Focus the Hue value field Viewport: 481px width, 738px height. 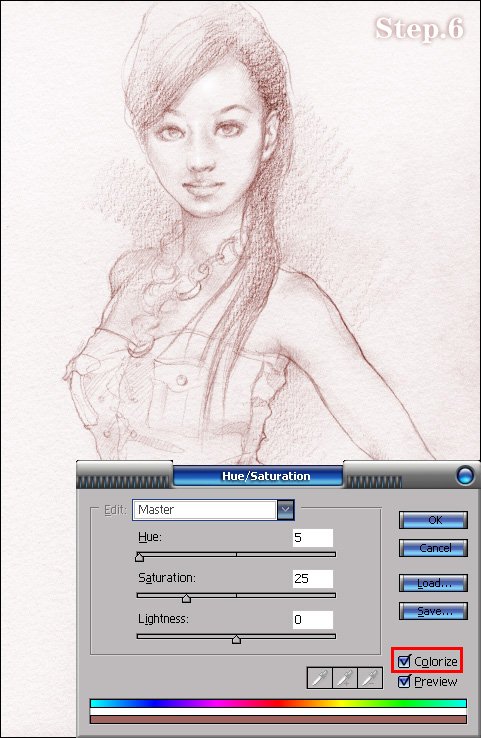pos(313,537)
